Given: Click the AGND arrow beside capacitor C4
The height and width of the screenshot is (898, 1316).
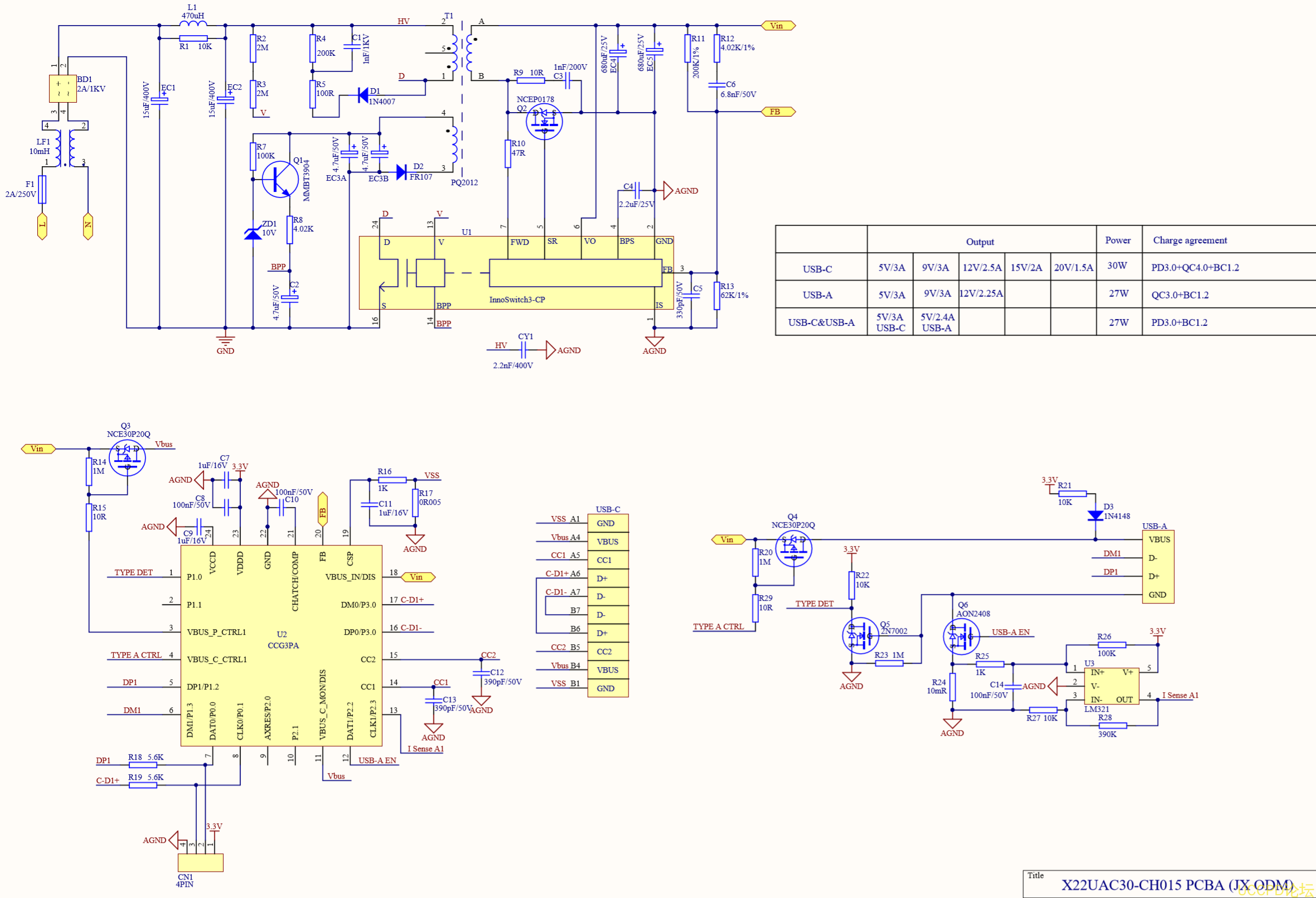Looking at the screenshot, I should point(668,191).
